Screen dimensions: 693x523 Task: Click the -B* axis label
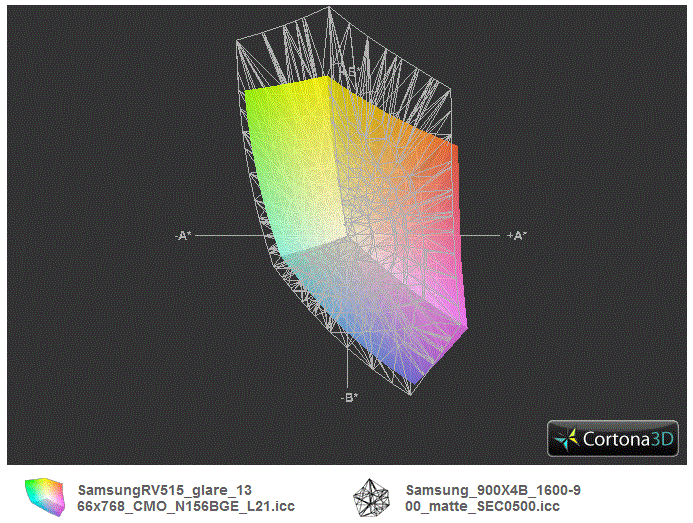click(x=349, y=397)
